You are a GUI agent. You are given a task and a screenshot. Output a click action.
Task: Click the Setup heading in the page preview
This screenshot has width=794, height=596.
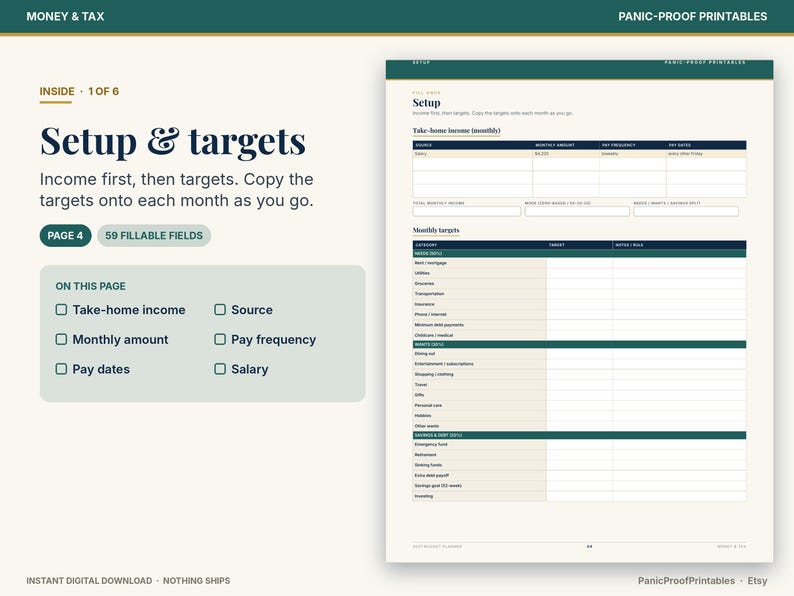coord(426,103)
